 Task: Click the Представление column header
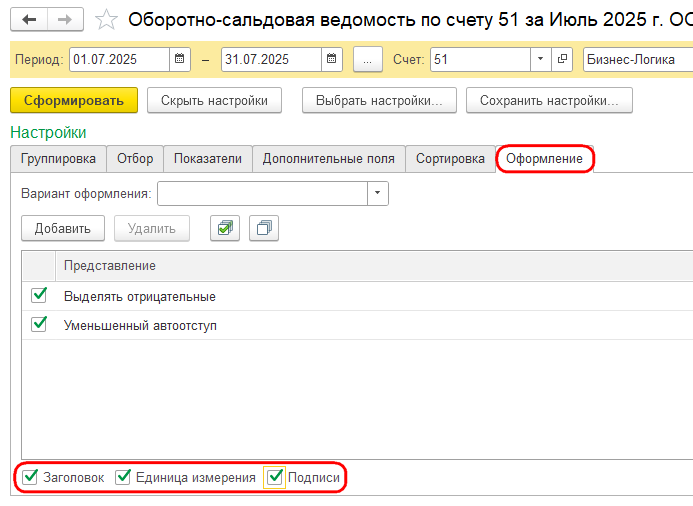click(x=374, y=266)
